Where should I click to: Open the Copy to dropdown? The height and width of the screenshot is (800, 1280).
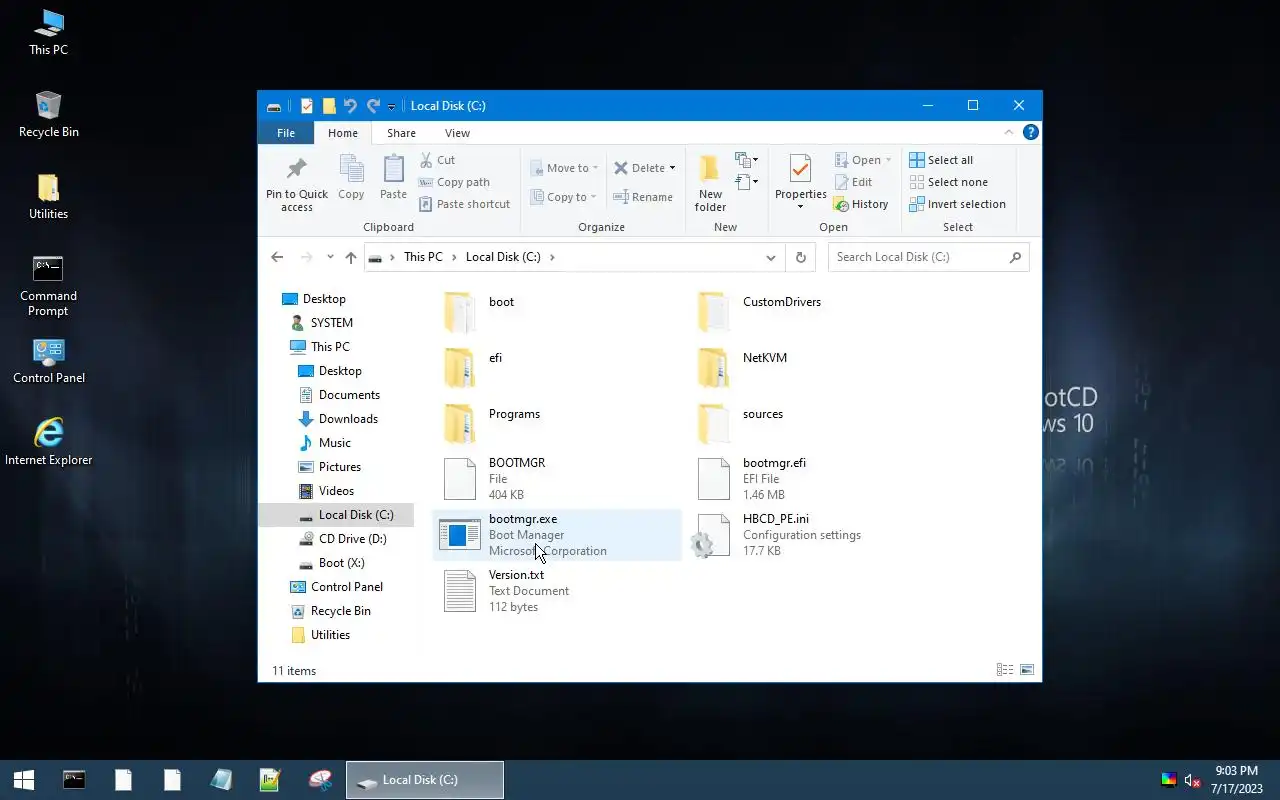[x=564, y=197]
